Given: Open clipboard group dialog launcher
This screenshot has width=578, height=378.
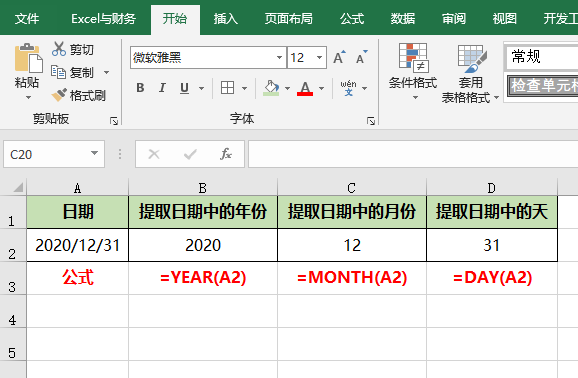Looking at the screenshot, I should (x=114, y=121).
